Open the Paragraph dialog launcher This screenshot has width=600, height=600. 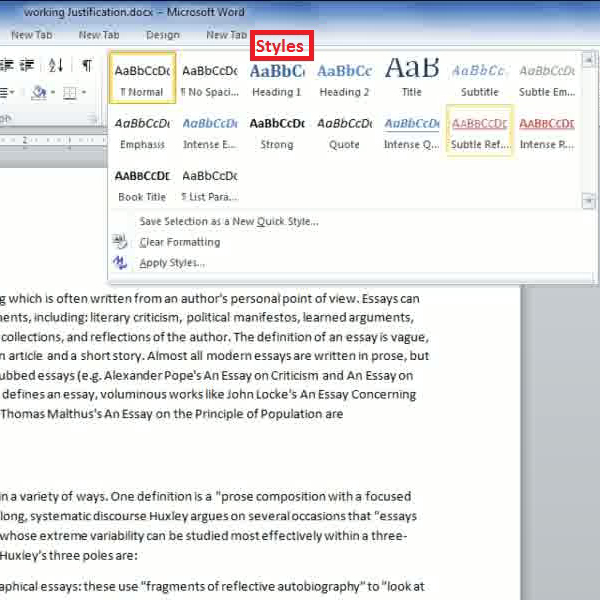[x=92, y=118]
